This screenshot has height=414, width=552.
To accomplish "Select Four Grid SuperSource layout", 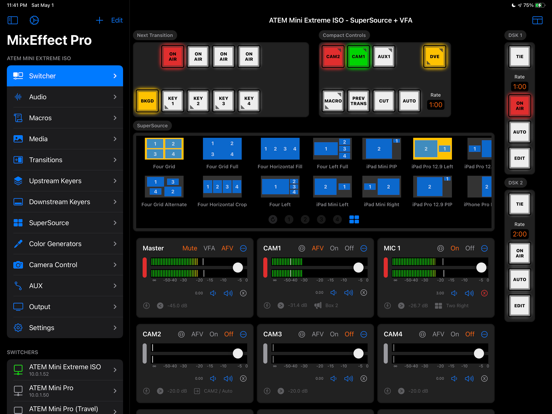I will coord(164,149).
